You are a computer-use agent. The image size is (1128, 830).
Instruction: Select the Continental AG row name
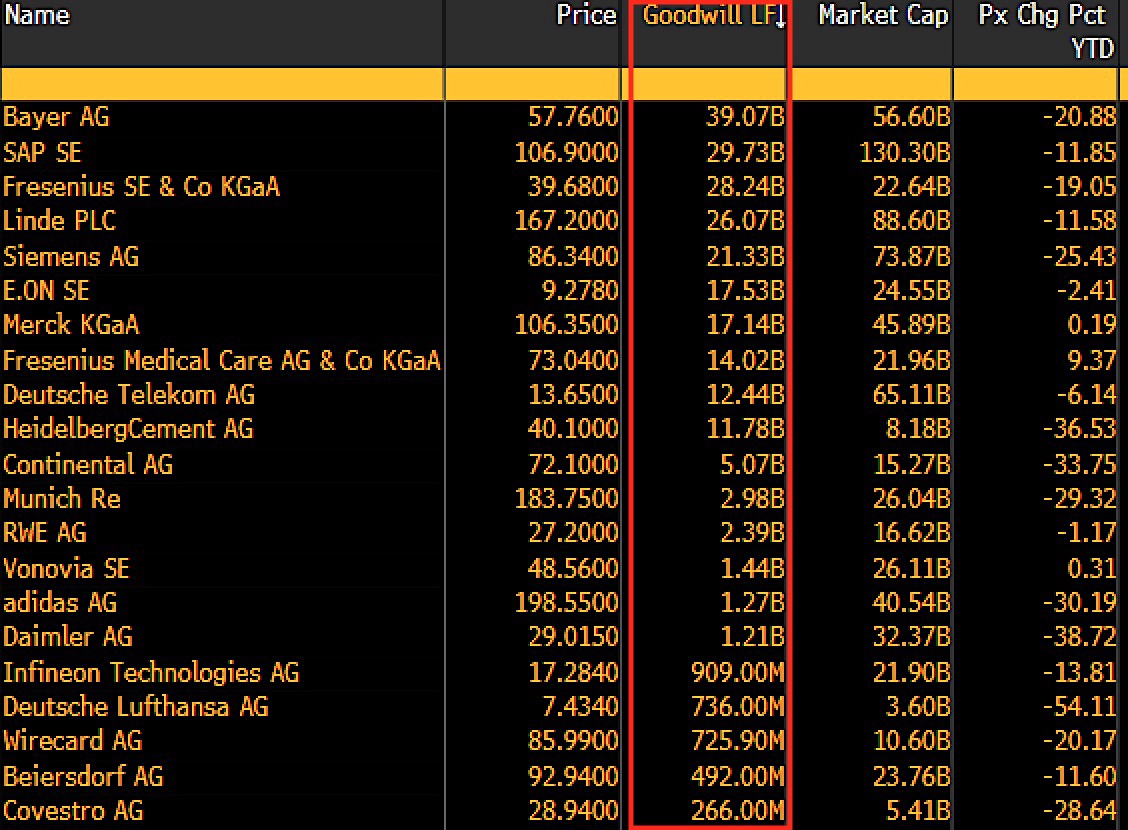[x=88, y=464]
